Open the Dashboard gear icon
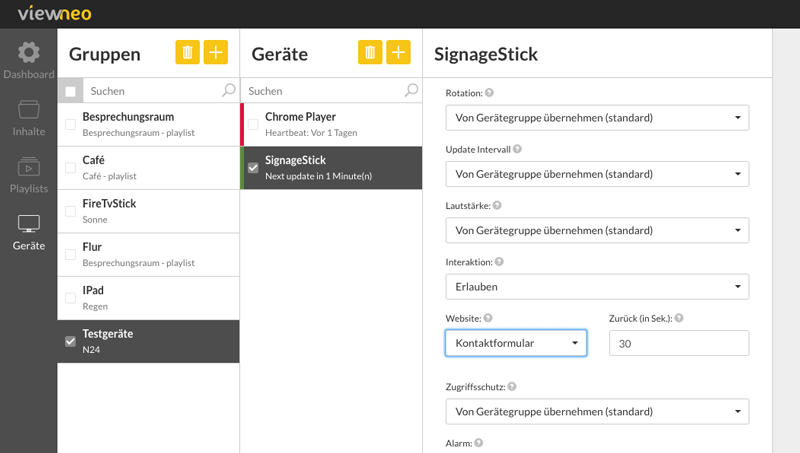The image size is (800, 453). pyautogui.click(x=29, y=53)
